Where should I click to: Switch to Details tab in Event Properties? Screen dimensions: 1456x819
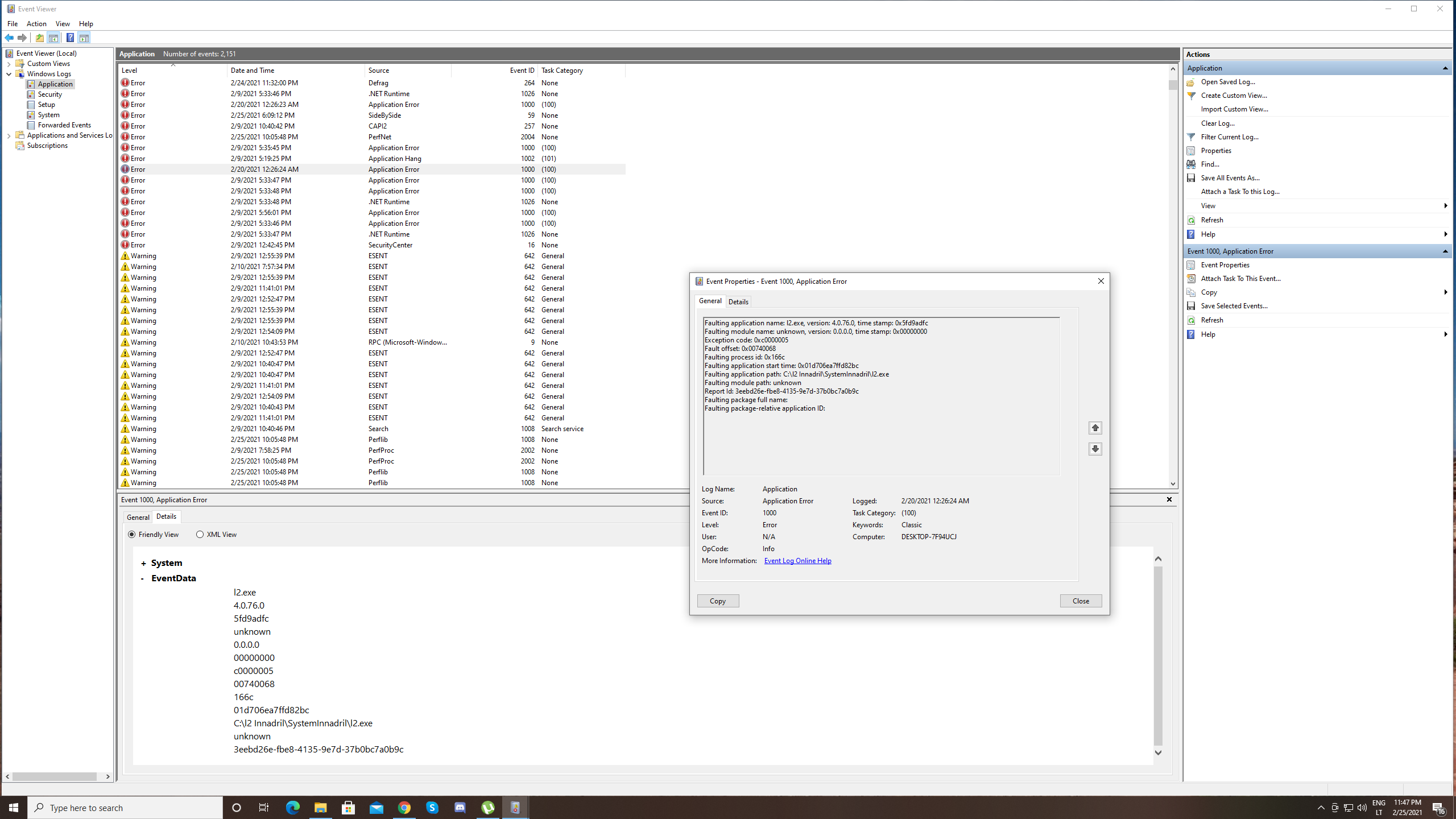(x=738, y=302)
